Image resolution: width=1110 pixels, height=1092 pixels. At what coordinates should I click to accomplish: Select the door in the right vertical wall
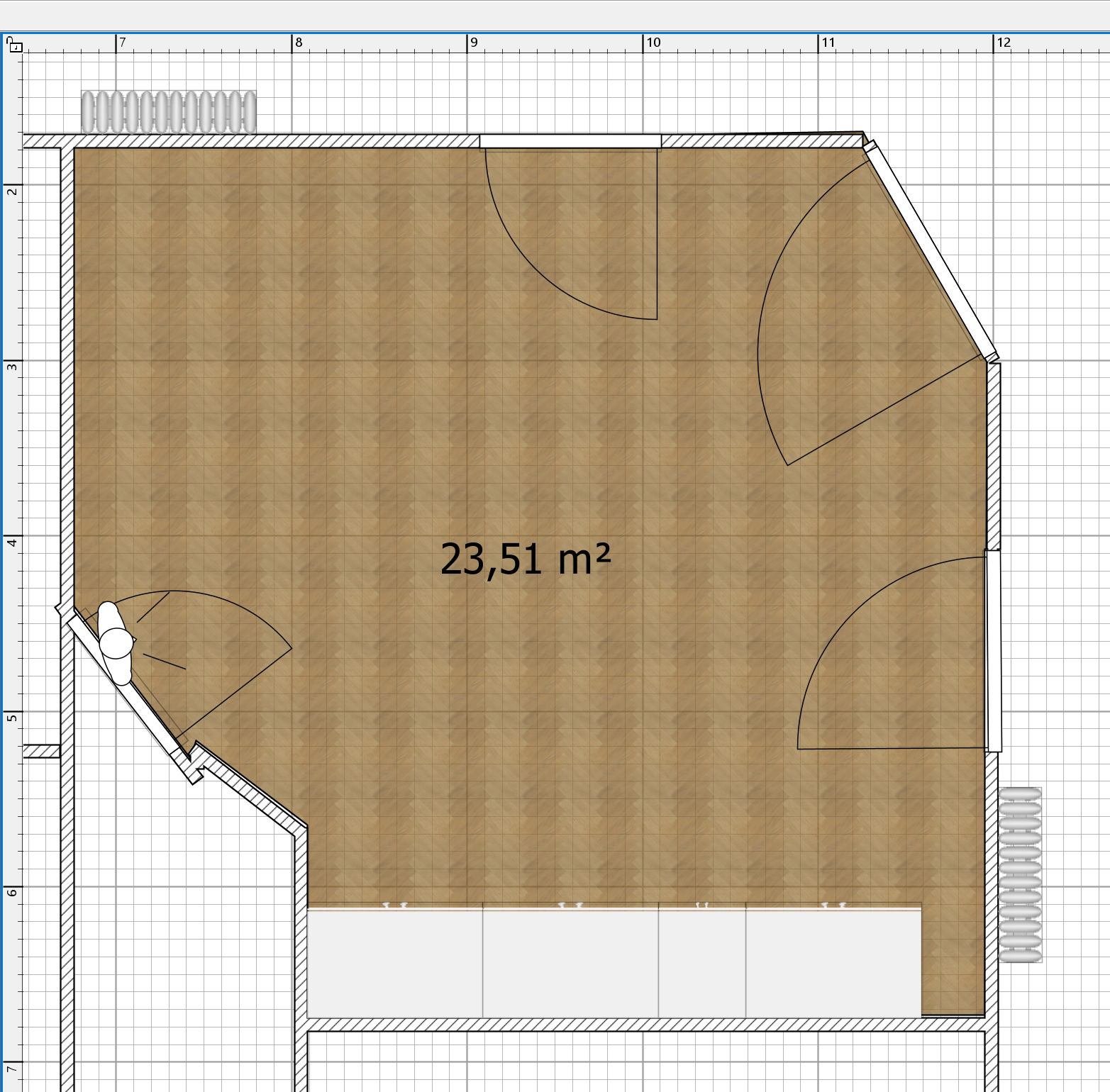click(x=994, y=650)
